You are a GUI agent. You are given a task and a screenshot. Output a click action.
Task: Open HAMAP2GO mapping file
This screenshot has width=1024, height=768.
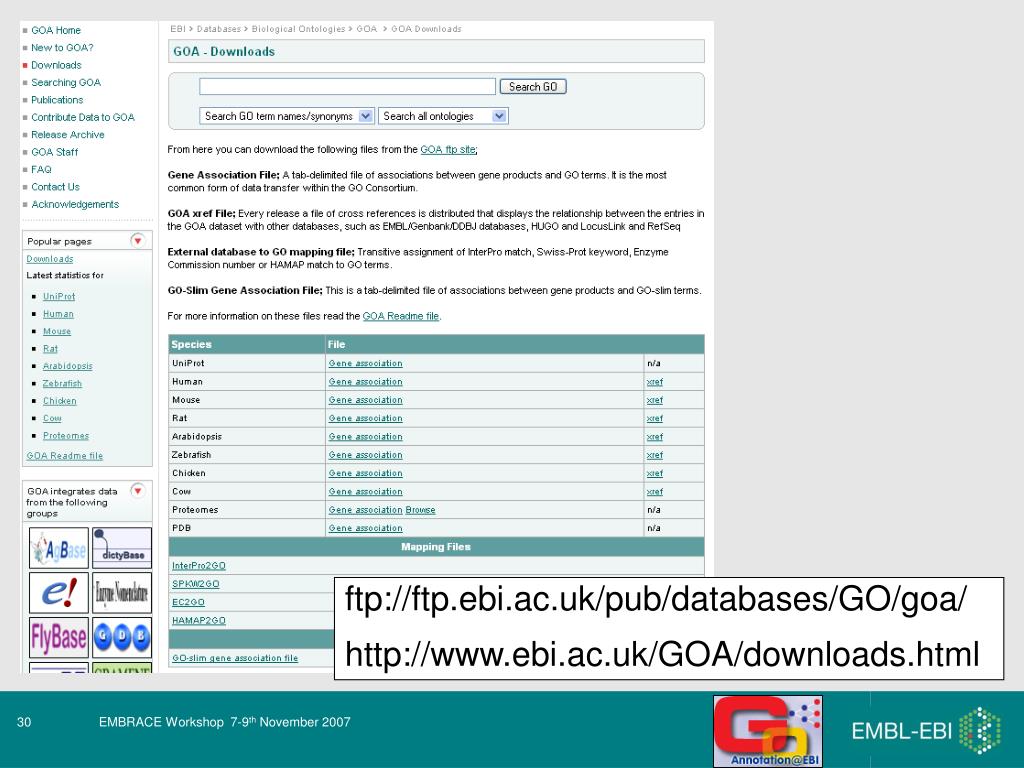click(x=199, y=620)
